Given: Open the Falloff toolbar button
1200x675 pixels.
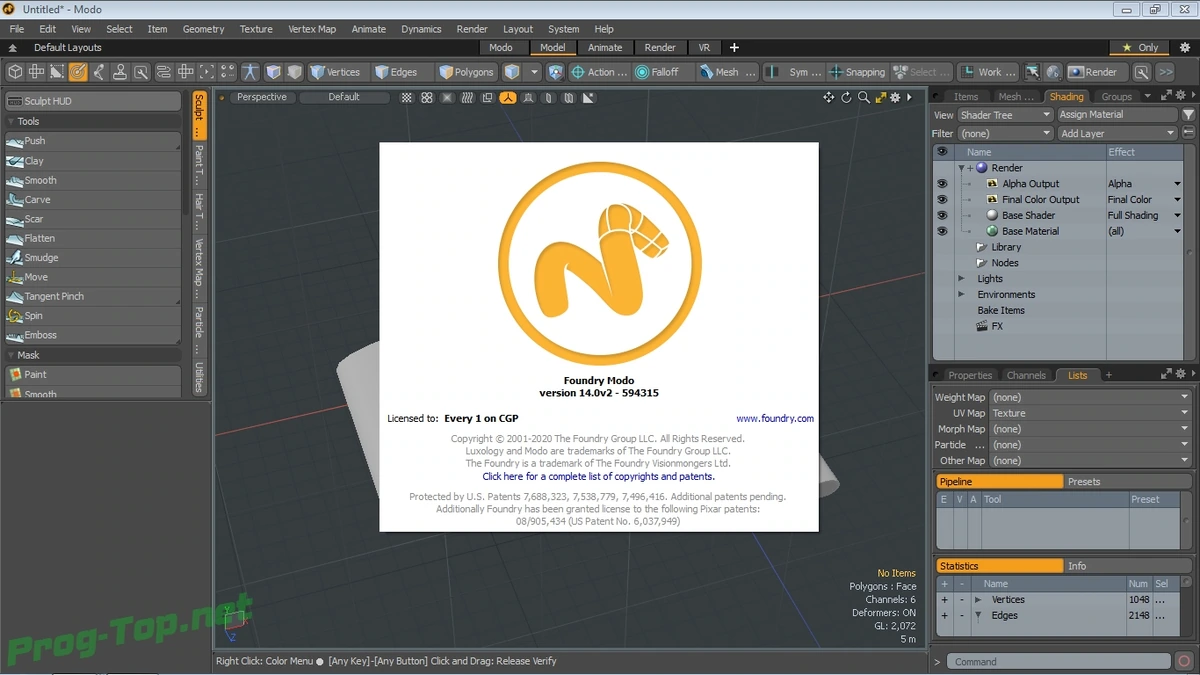Looking at the screenshot, I should (661, 72).
